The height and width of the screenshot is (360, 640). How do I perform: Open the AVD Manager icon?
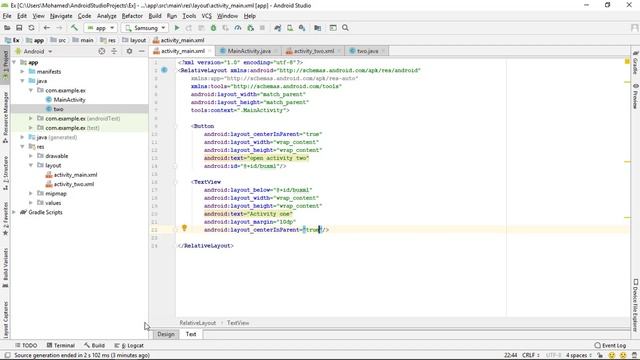click(290, 28)
